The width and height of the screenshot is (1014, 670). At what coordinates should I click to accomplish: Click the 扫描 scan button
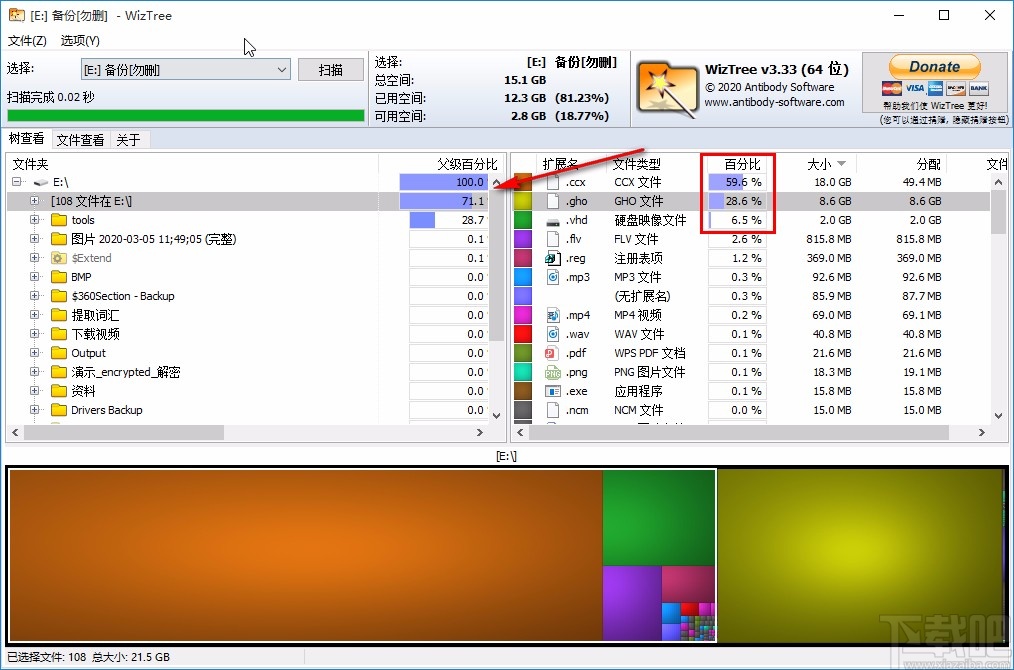click(330, 70)
